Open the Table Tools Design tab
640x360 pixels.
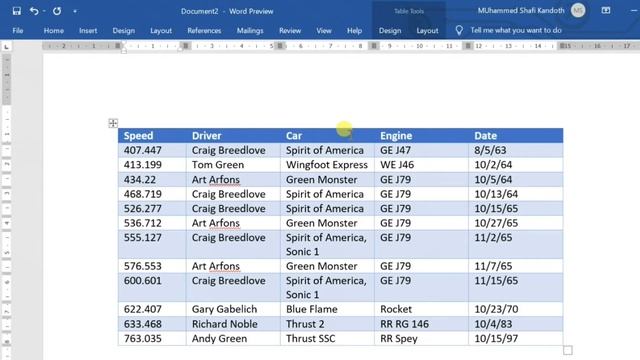(390, 31)
